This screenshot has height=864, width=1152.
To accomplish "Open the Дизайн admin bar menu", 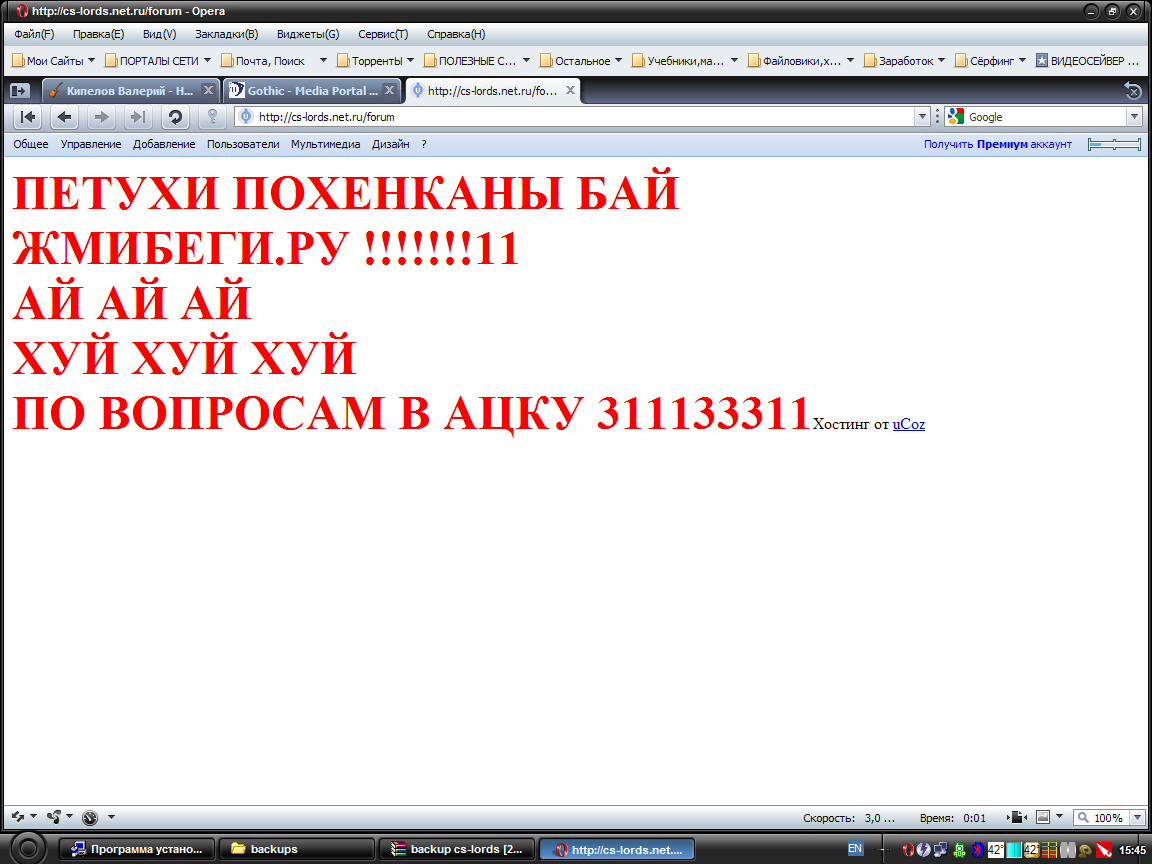I will click(x=390, y=144).
